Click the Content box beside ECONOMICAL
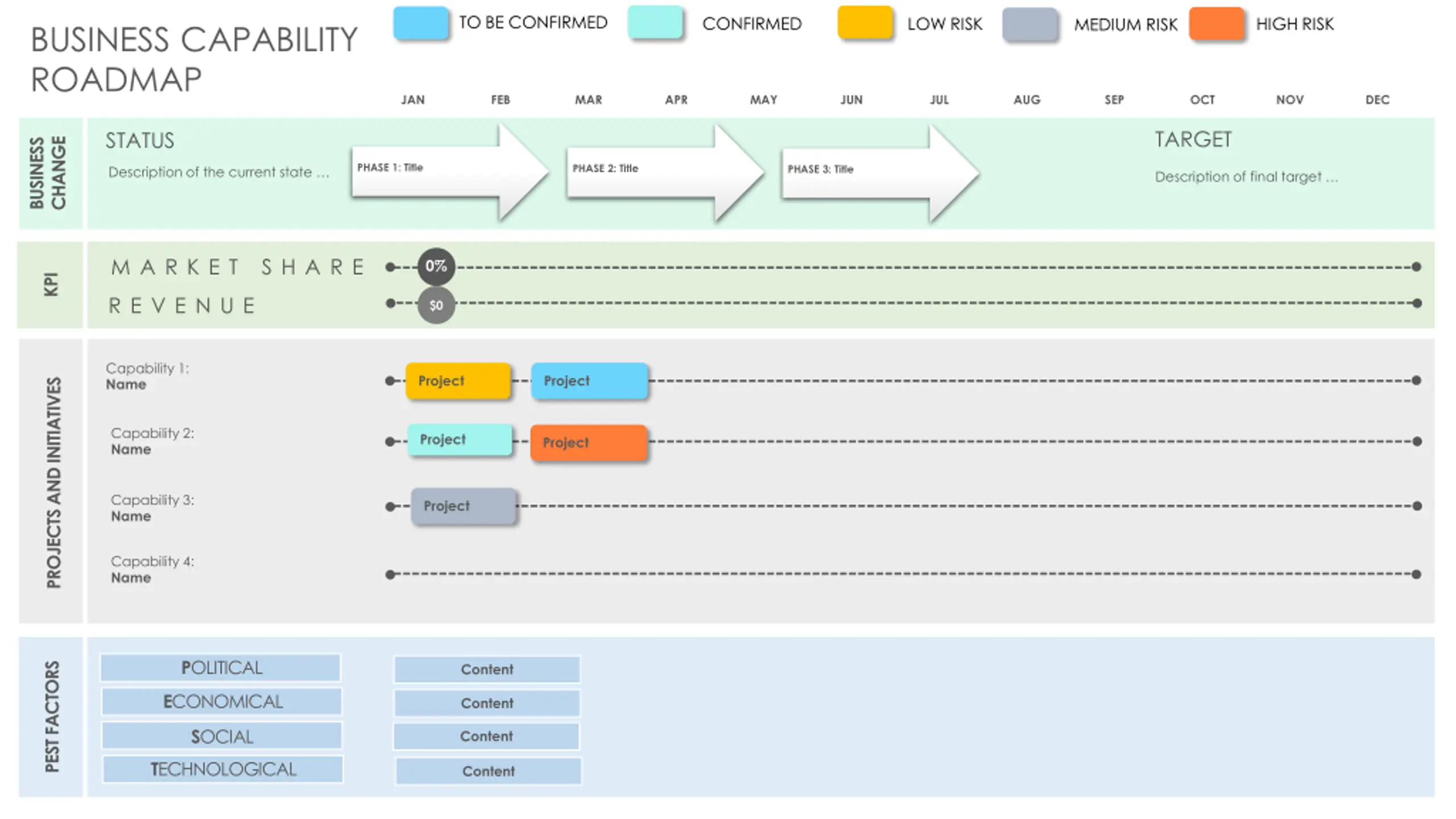 487,703
